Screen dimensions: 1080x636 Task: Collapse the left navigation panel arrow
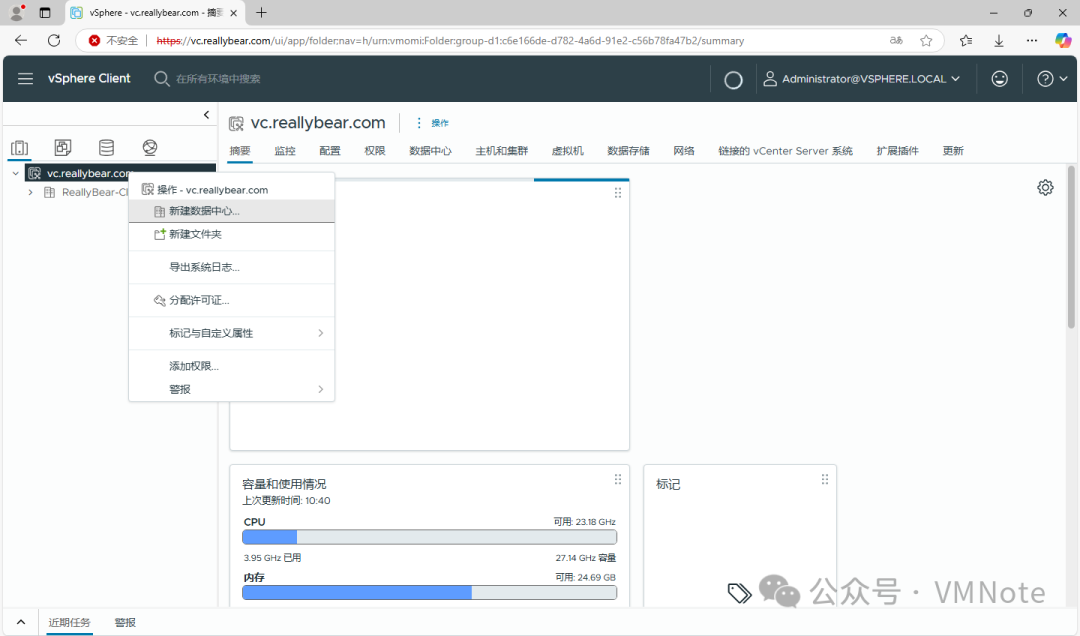pyautogui.click(x=206, y=115)
